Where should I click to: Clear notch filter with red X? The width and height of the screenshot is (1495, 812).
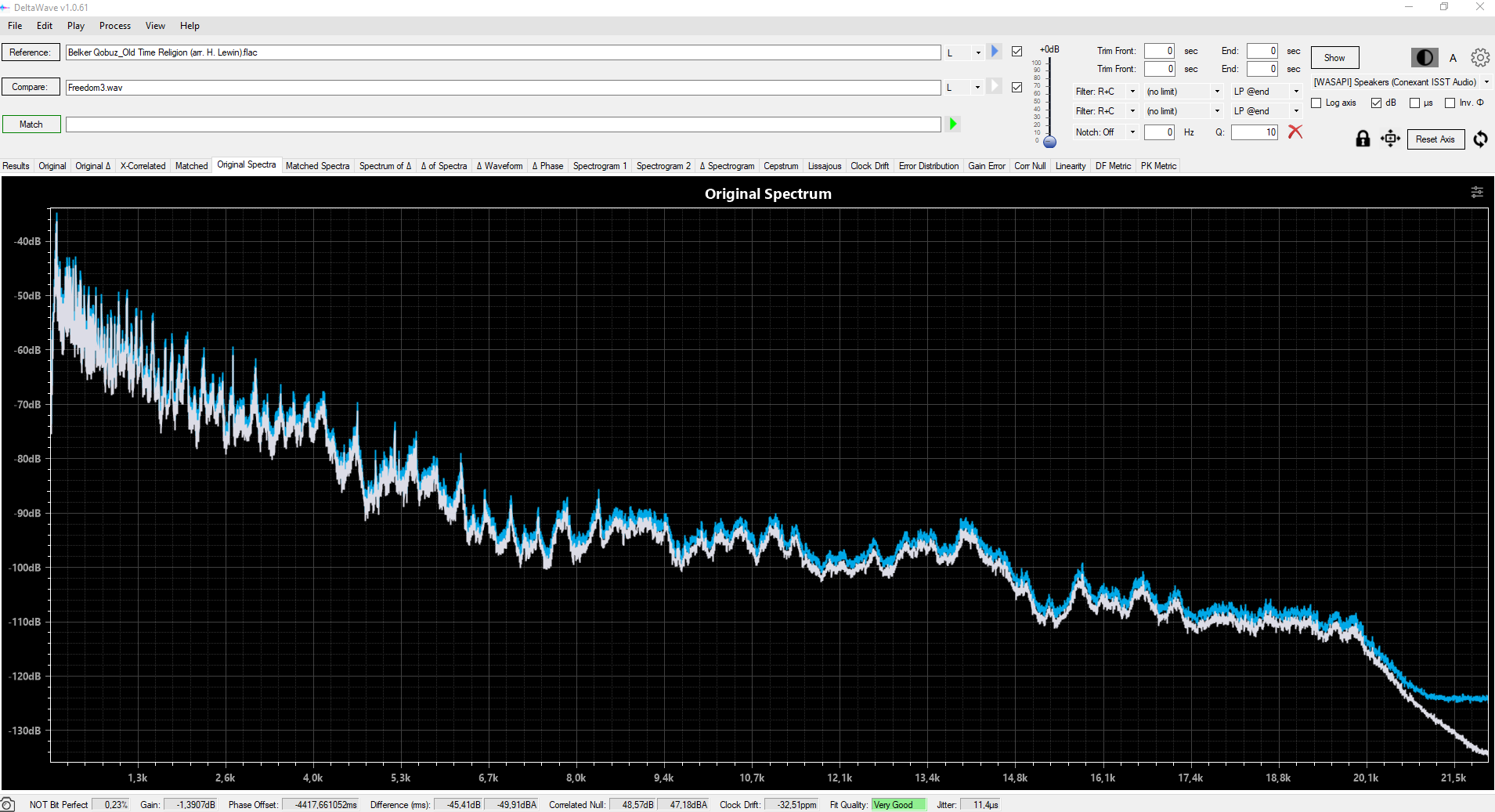tap(1295, 132)
